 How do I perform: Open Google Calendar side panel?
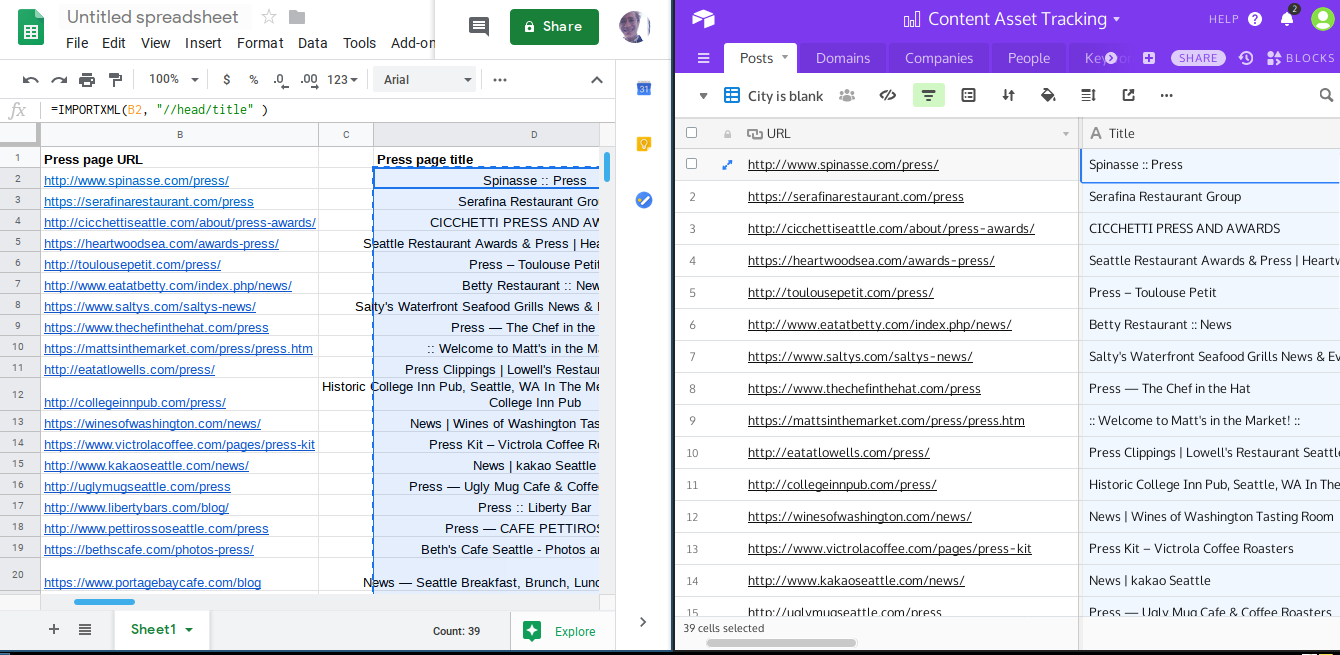(x=644, y=89)
